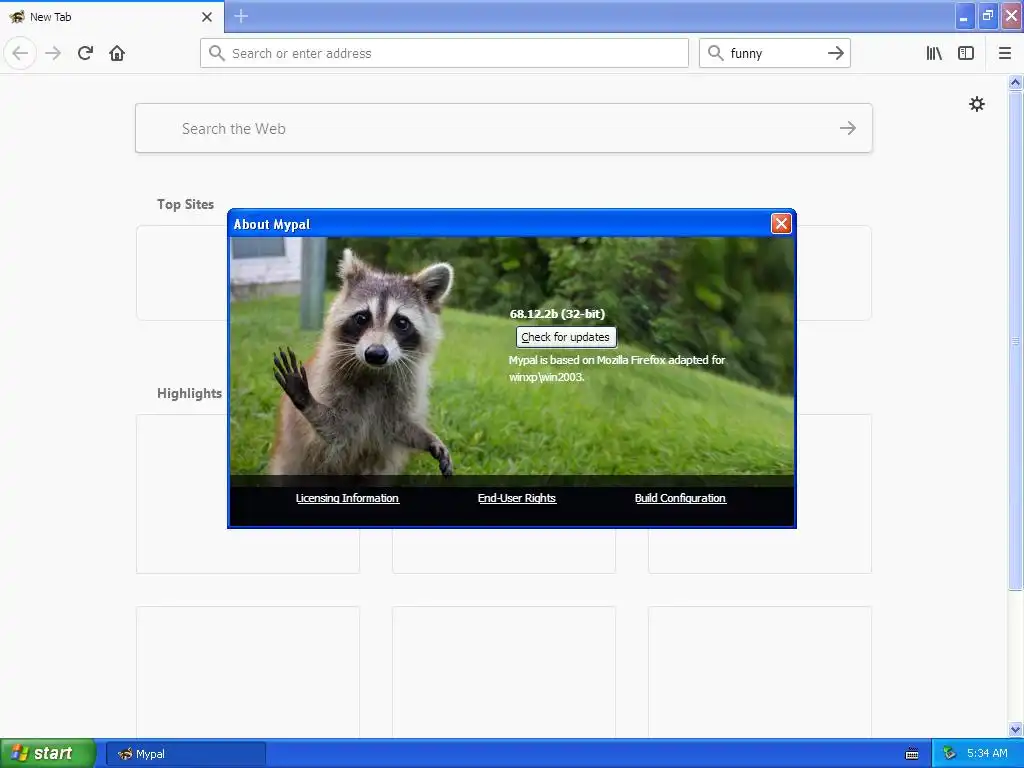Screen dimensions: 1024x768
Task: Go back with the back arrow button
Action: 20,53
